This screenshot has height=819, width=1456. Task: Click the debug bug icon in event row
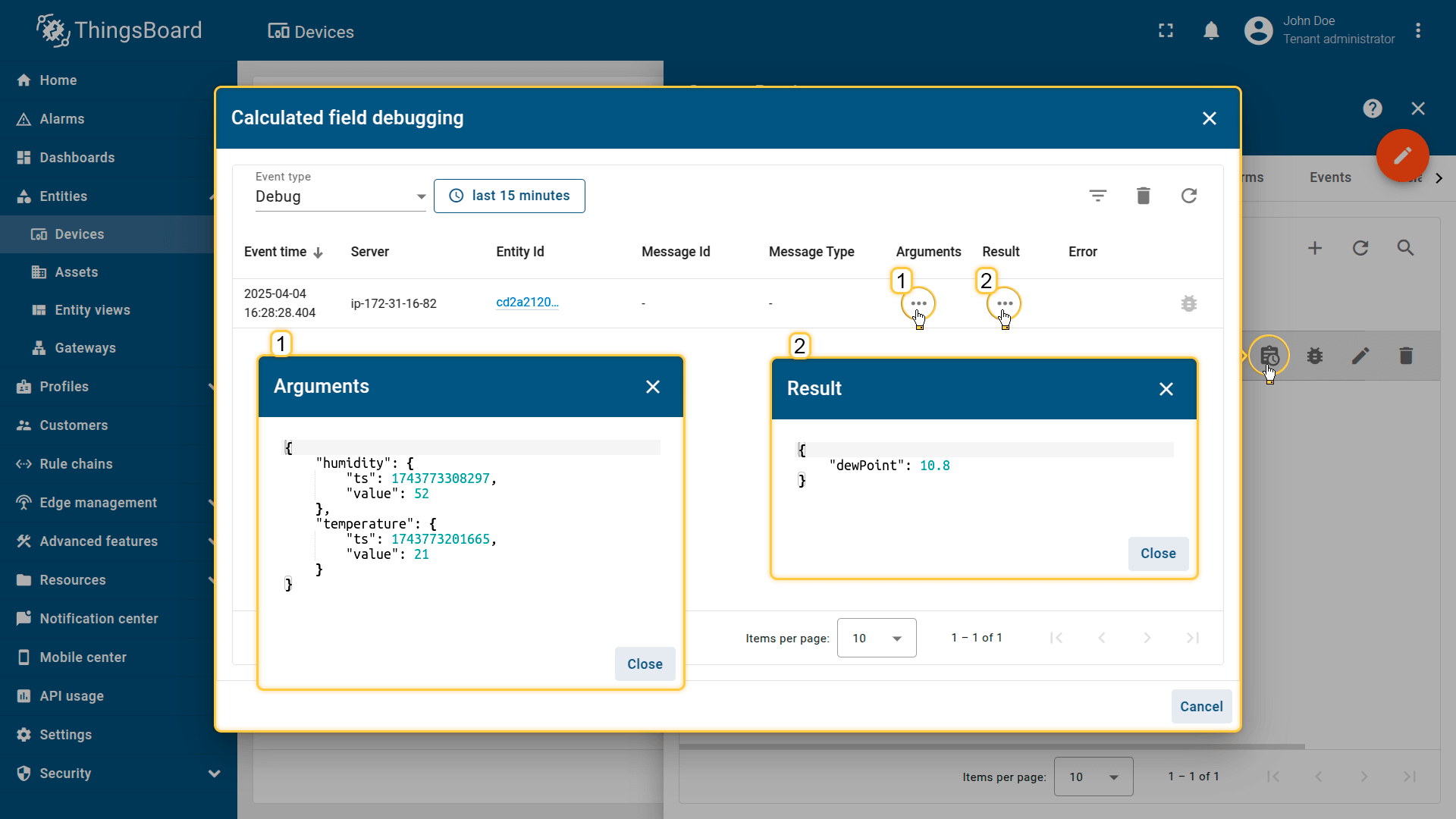point(1188,303)
